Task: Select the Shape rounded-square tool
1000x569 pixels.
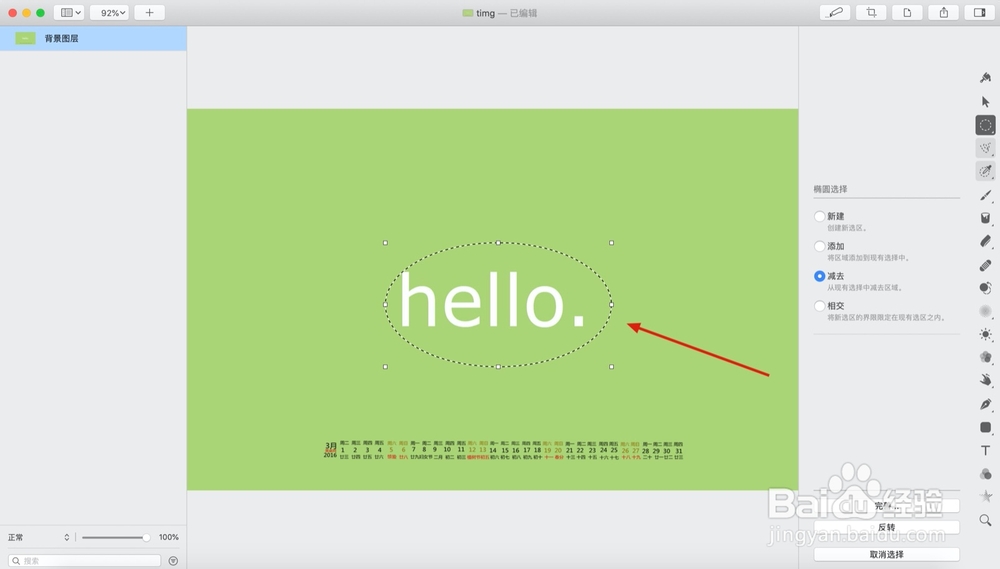Action: pos(985,427)
